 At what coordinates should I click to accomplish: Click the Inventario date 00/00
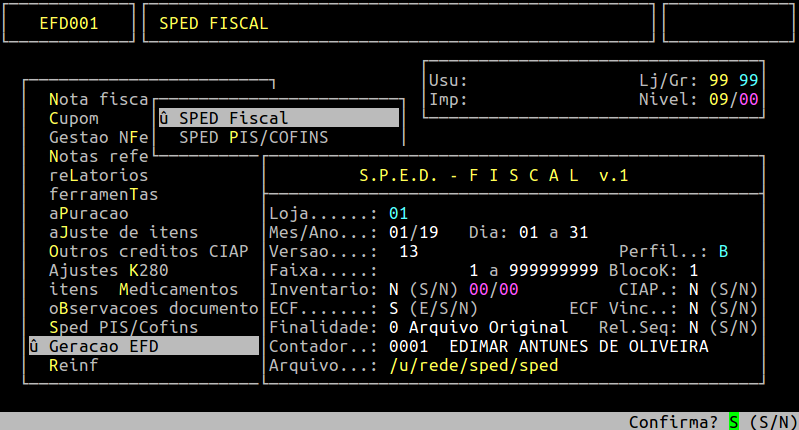click(493, 289)
